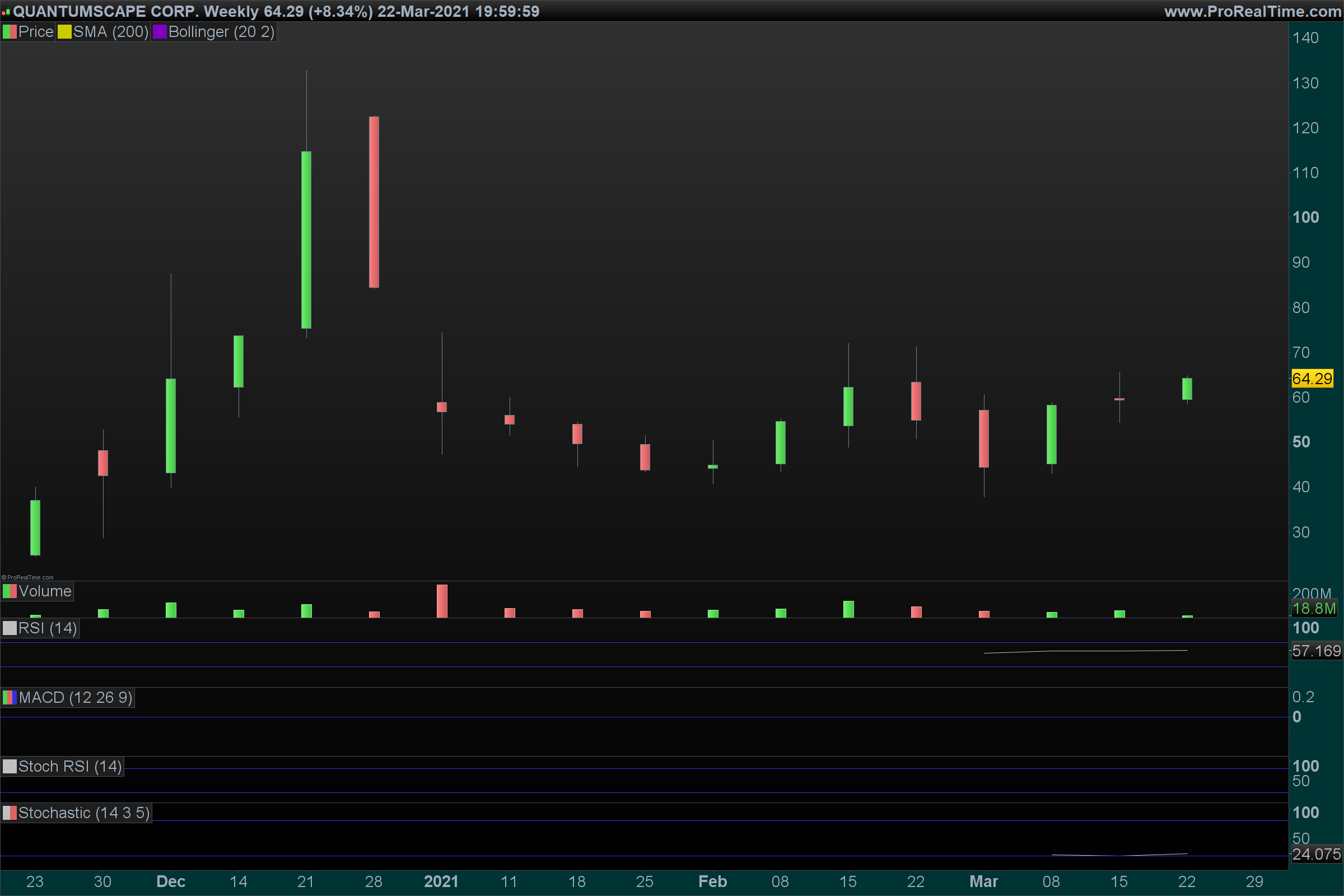Click the 18.8M volume value tag
The width and height of the screenshot is (1344, 896).
[x=1314, y=609]
